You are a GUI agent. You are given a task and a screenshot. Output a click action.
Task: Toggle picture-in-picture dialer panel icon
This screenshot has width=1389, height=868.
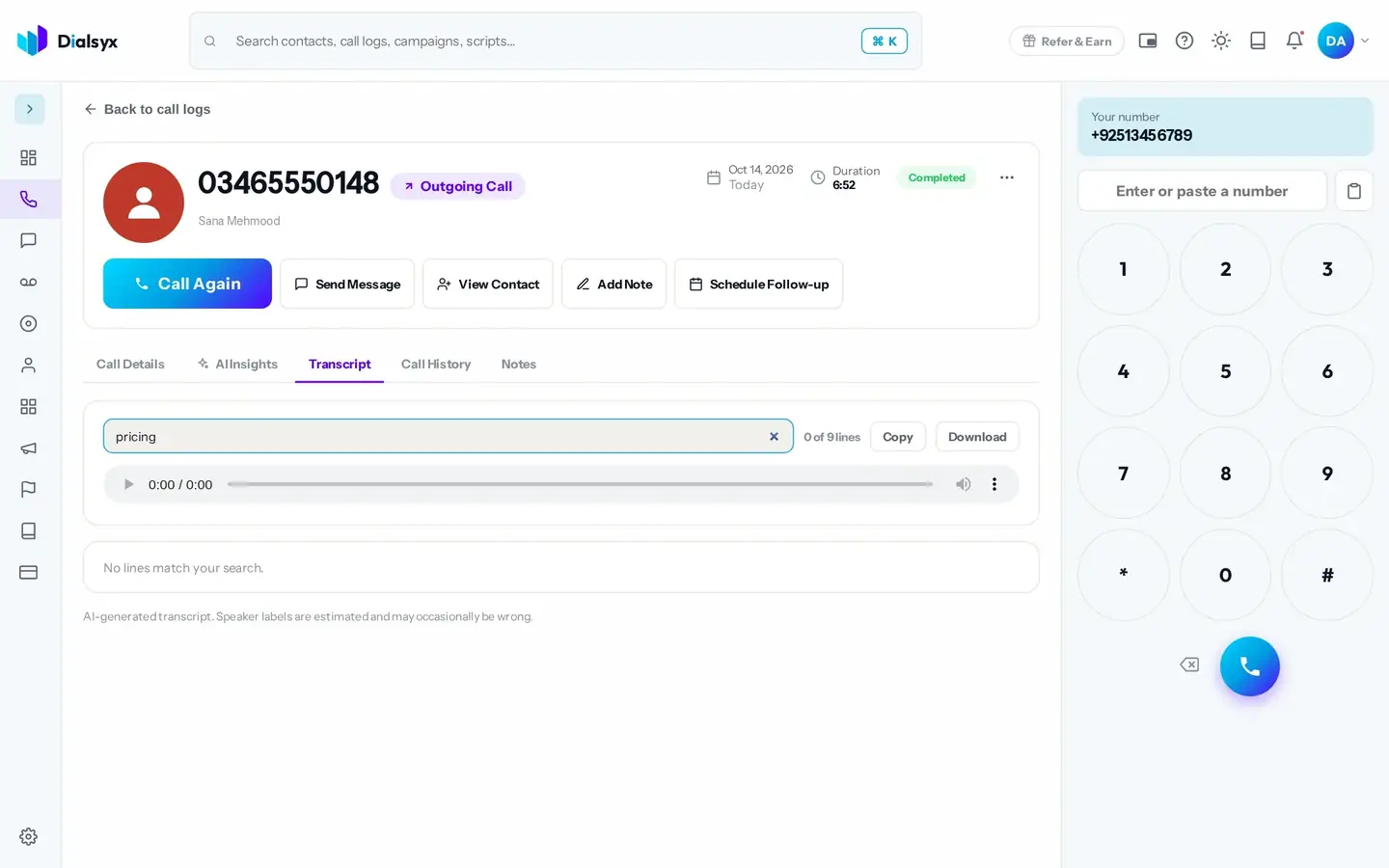[x=1148, y=41]
